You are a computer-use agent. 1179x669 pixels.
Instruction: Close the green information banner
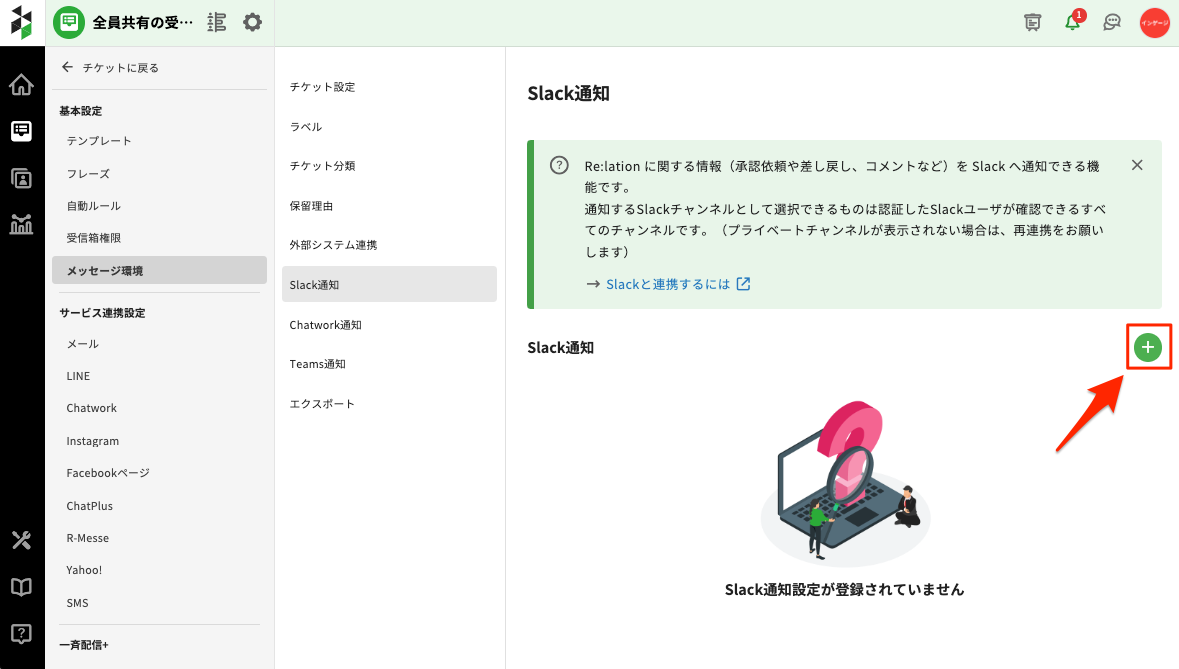click(x=1137, y=165)
